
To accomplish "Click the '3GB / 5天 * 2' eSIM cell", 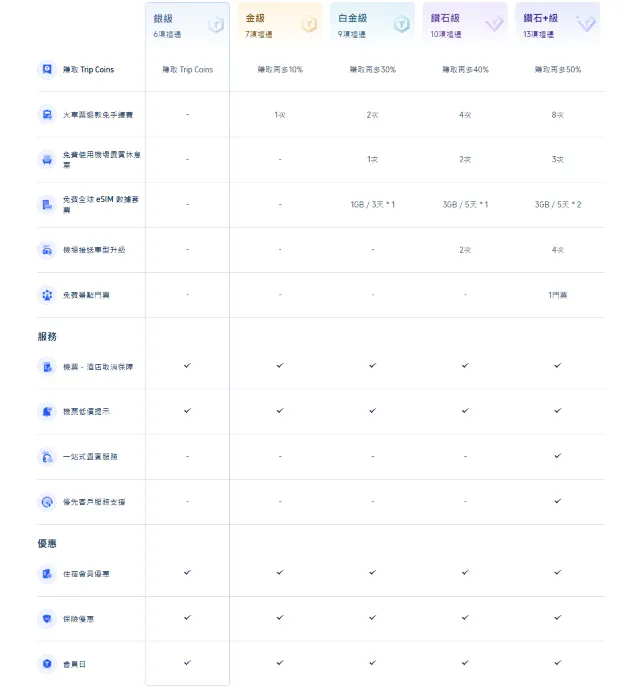I will pyautogui.click(x=558, y=205).
